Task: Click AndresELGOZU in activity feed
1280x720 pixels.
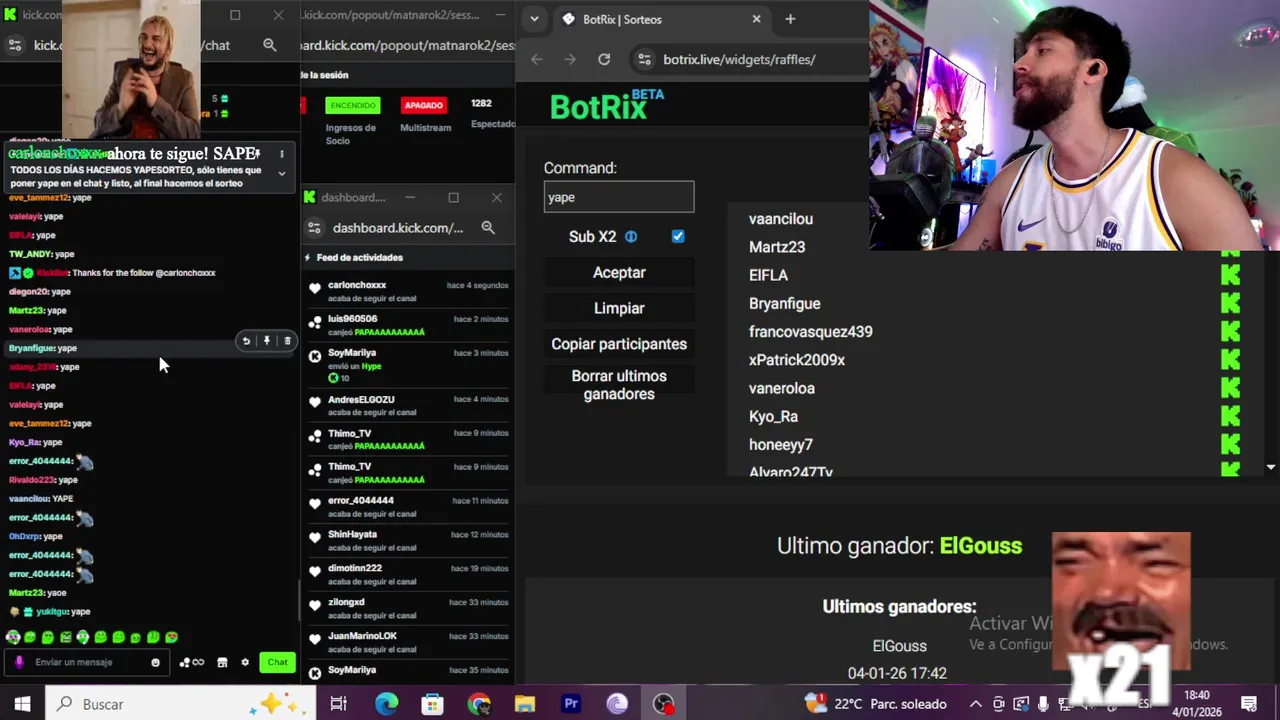Action: 361,400
